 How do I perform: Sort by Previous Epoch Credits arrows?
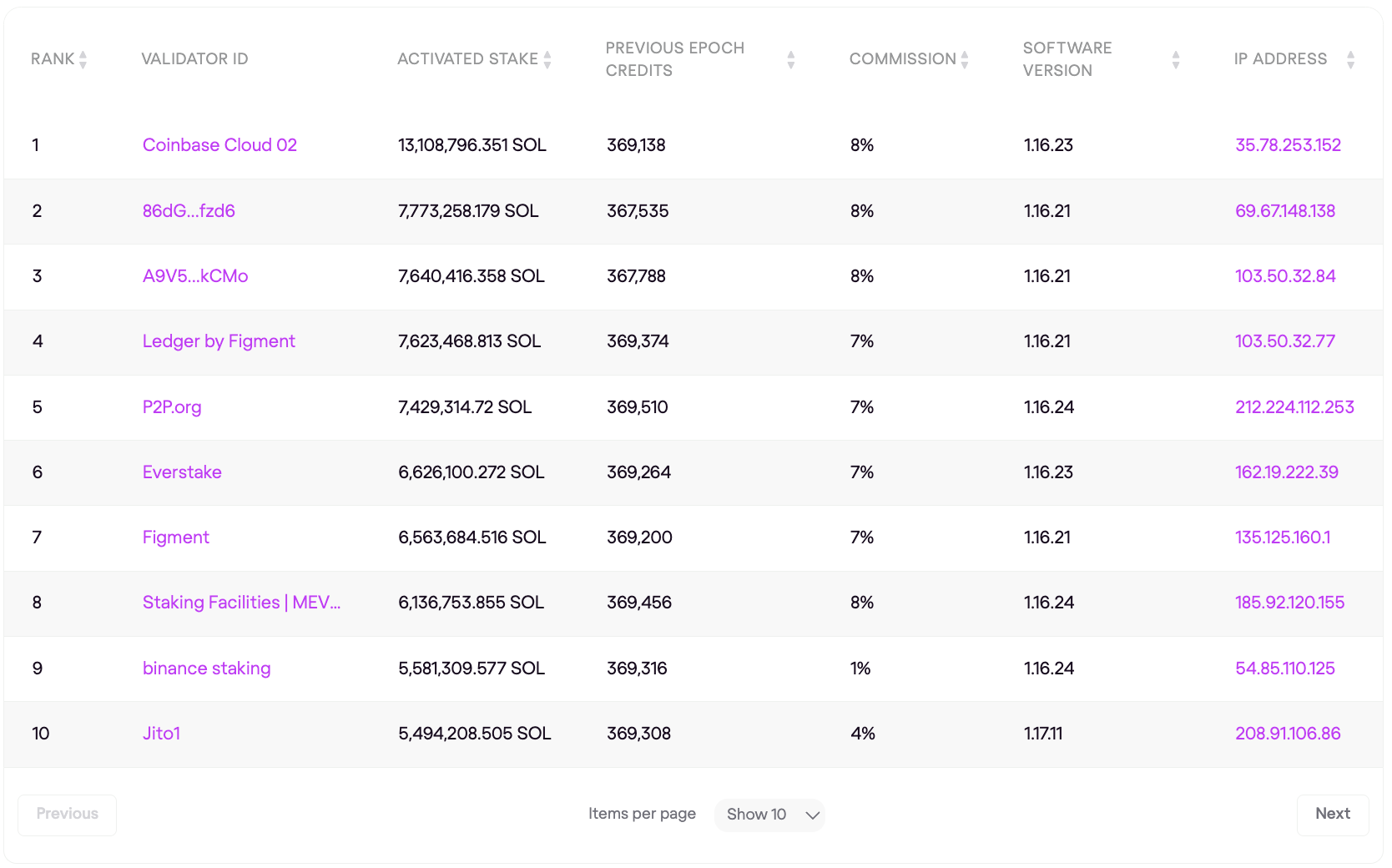[x=791, y=59]
